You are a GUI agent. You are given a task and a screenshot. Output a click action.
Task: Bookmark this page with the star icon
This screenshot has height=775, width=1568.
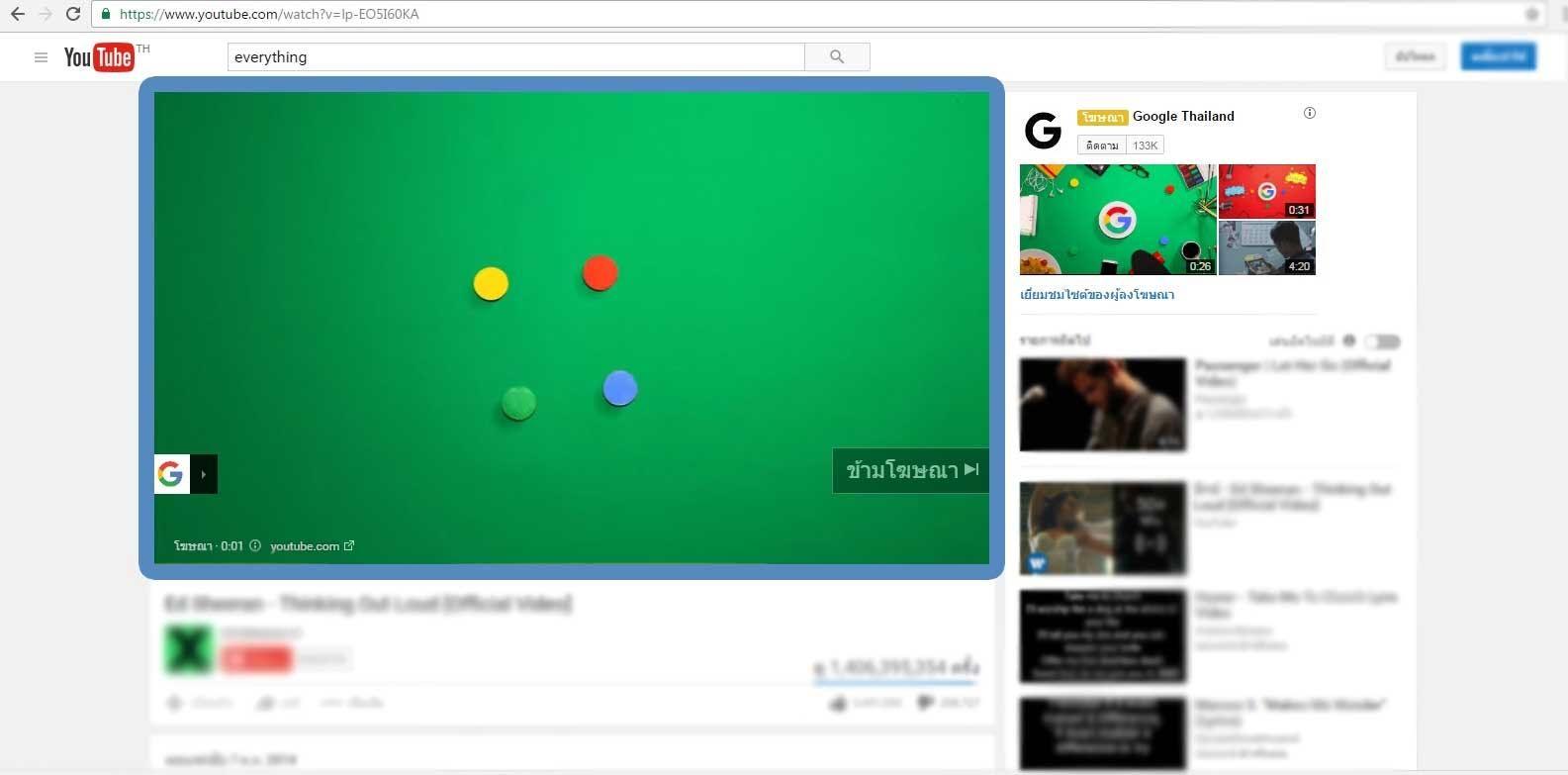(x=1531, y=14)
